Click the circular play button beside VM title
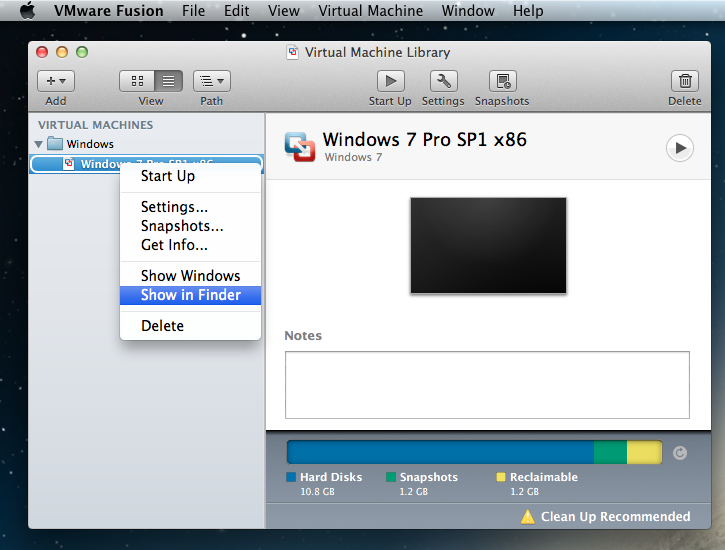This screenshot has height=550, width=725. [x=679, y=148]
